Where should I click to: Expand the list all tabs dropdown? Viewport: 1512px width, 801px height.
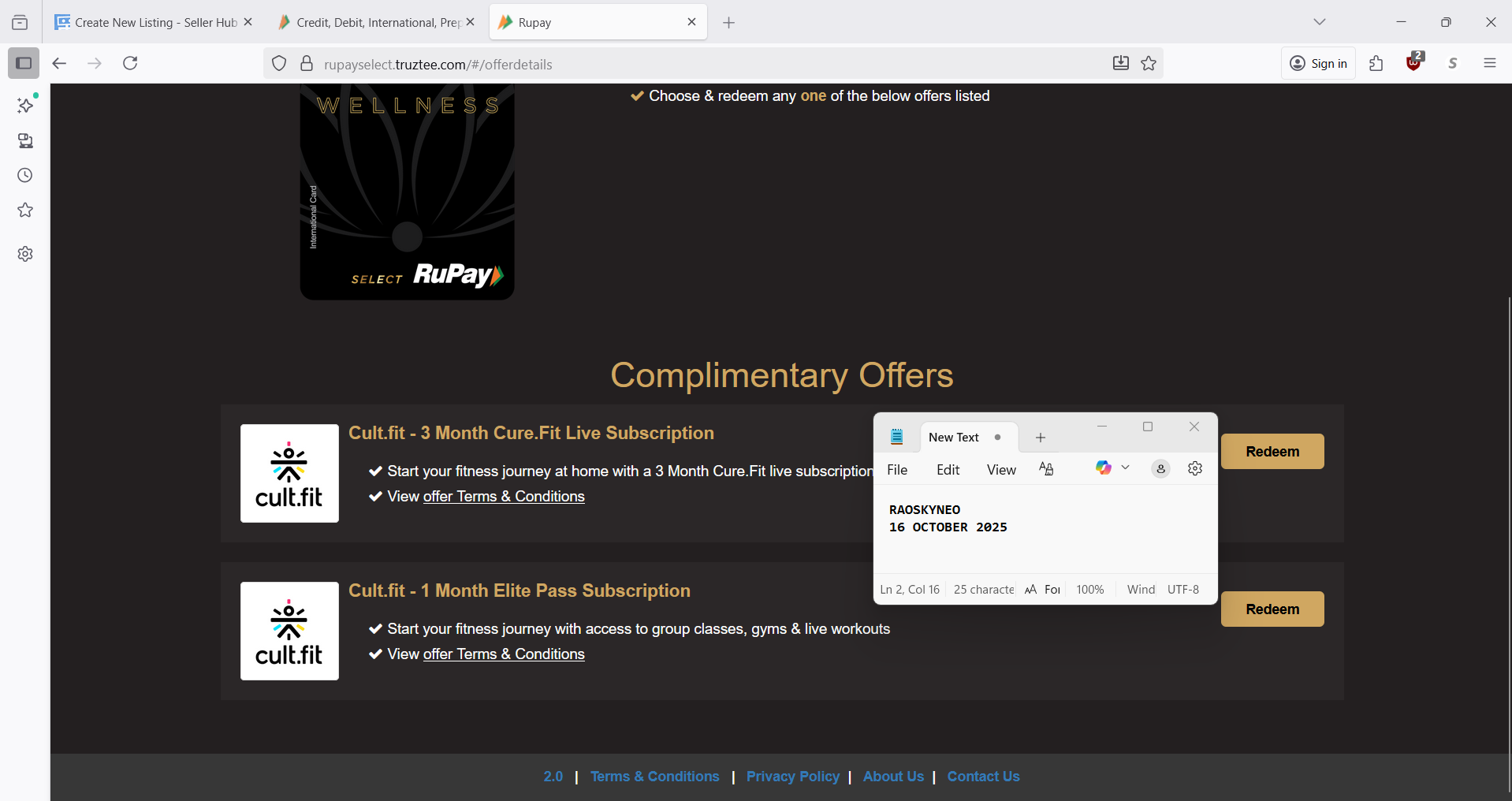click(x=1320, y=22)
